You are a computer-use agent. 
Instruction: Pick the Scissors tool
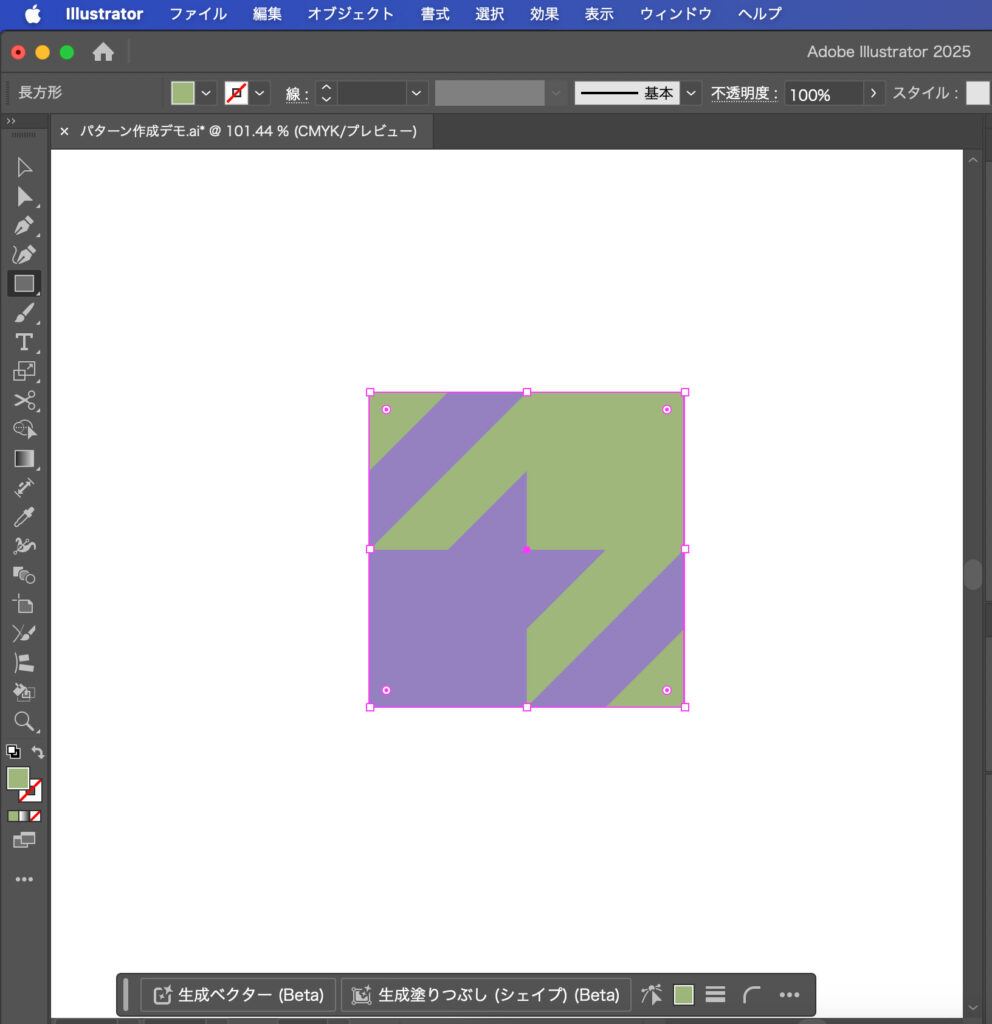[x=24, y=401]
